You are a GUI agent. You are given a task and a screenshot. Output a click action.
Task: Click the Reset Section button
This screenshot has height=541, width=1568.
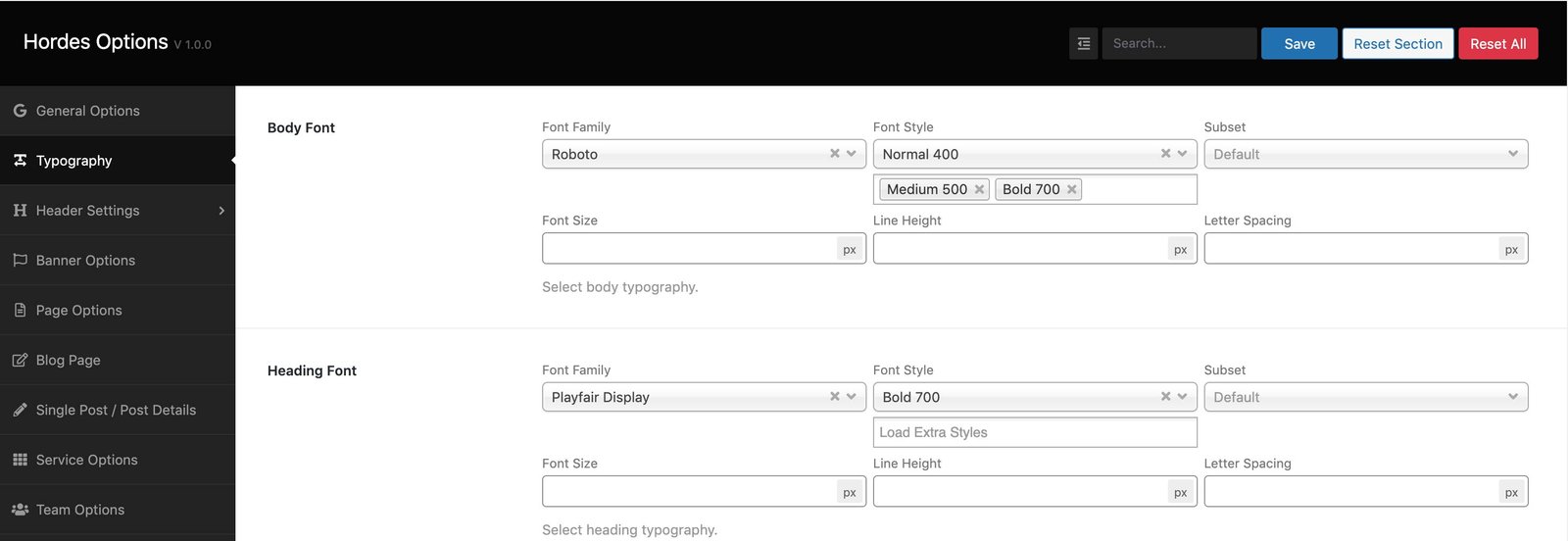pos(1397,43)
